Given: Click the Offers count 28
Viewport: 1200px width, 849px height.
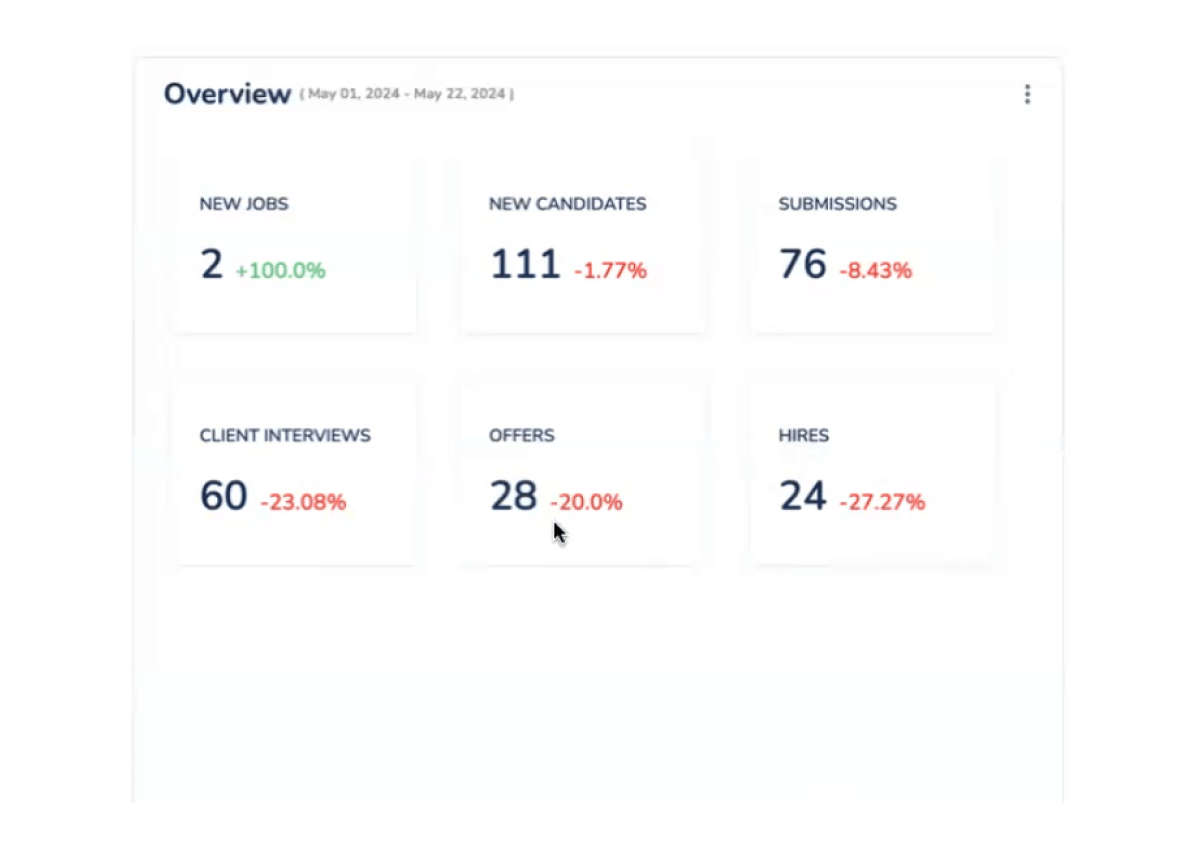Looking at the screenshot, I should click(513, 496).
